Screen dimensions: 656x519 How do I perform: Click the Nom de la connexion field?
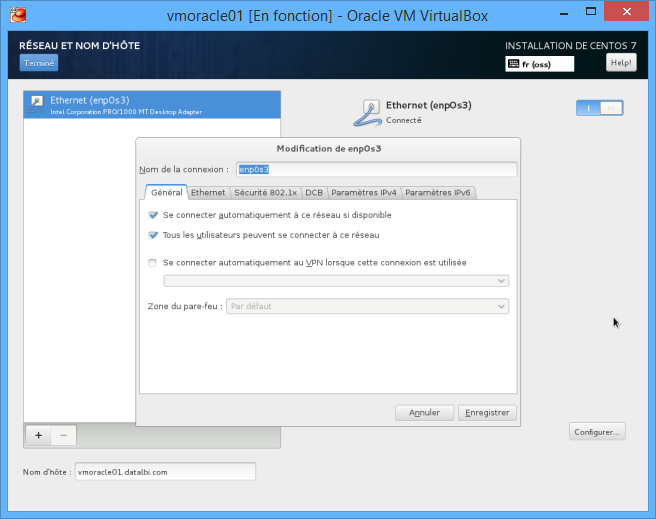[376, 169]
